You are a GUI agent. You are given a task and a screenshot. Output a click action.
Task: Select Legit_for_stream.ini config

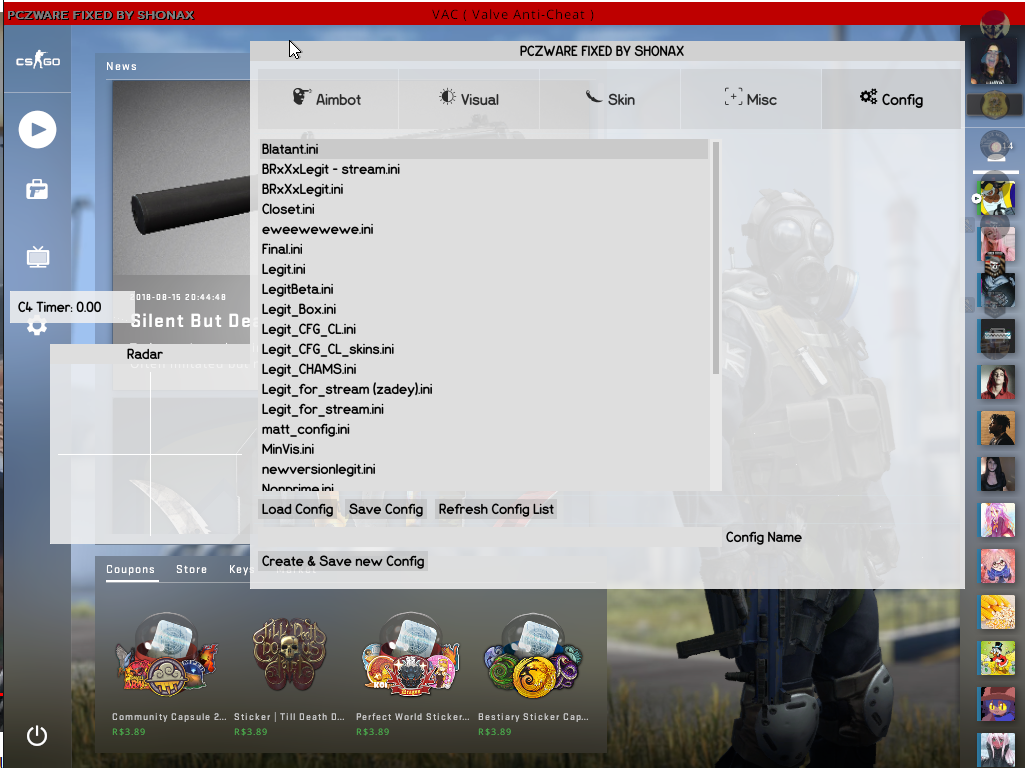click(x=484, y=409)
